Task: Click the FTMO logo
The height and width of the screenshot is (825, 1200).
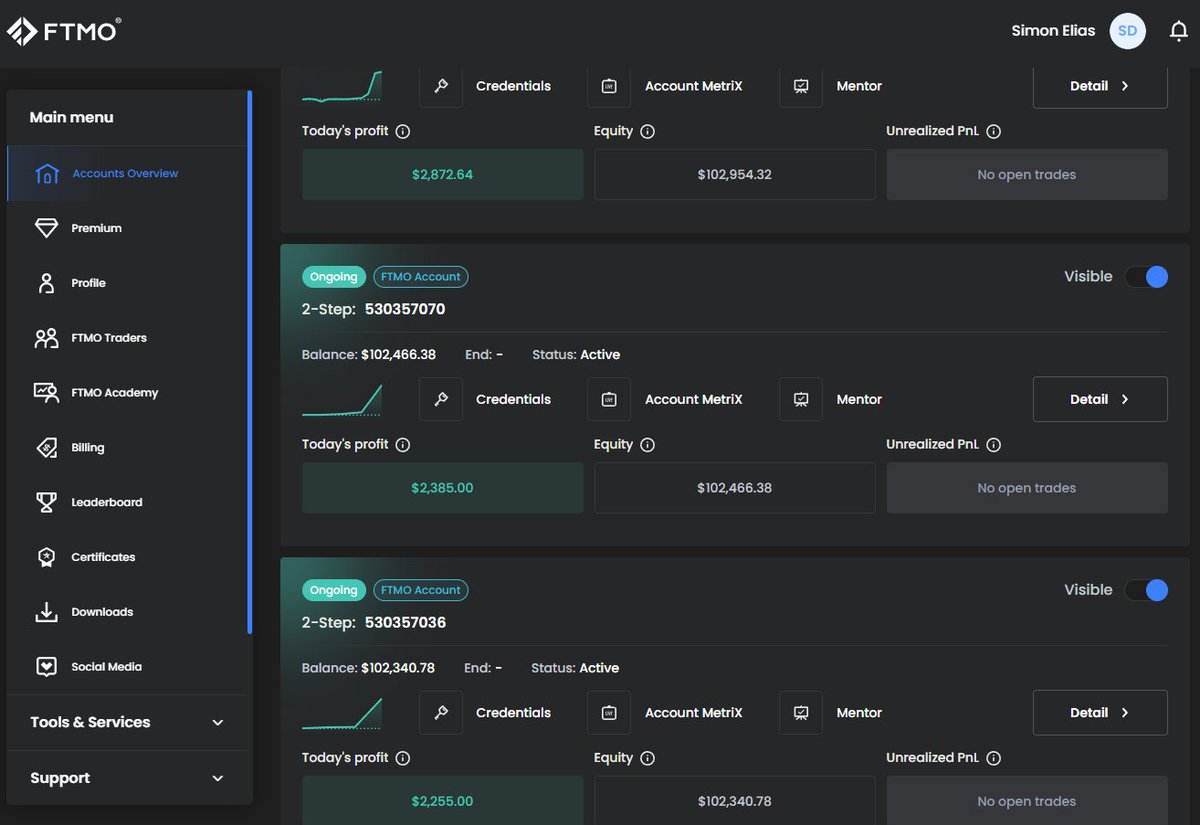Action: tap(64, 31)
